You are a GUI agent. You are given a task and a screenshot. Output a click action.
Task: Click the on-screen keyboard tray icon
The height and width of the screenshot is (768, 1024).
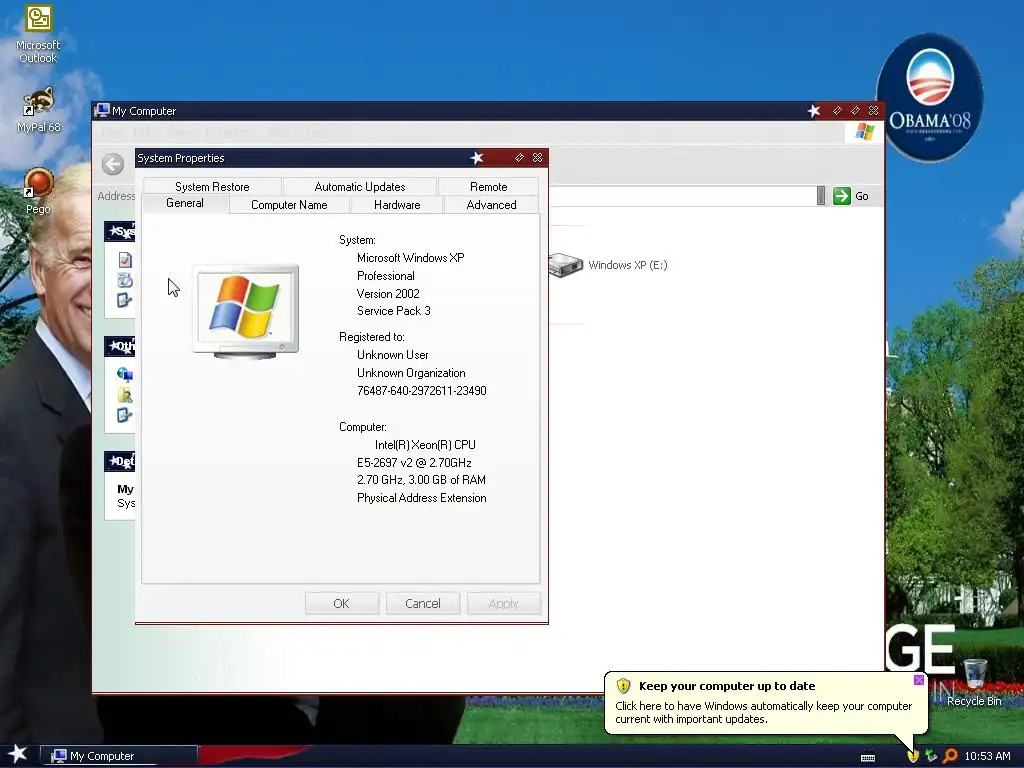click(x=868, y=757)
